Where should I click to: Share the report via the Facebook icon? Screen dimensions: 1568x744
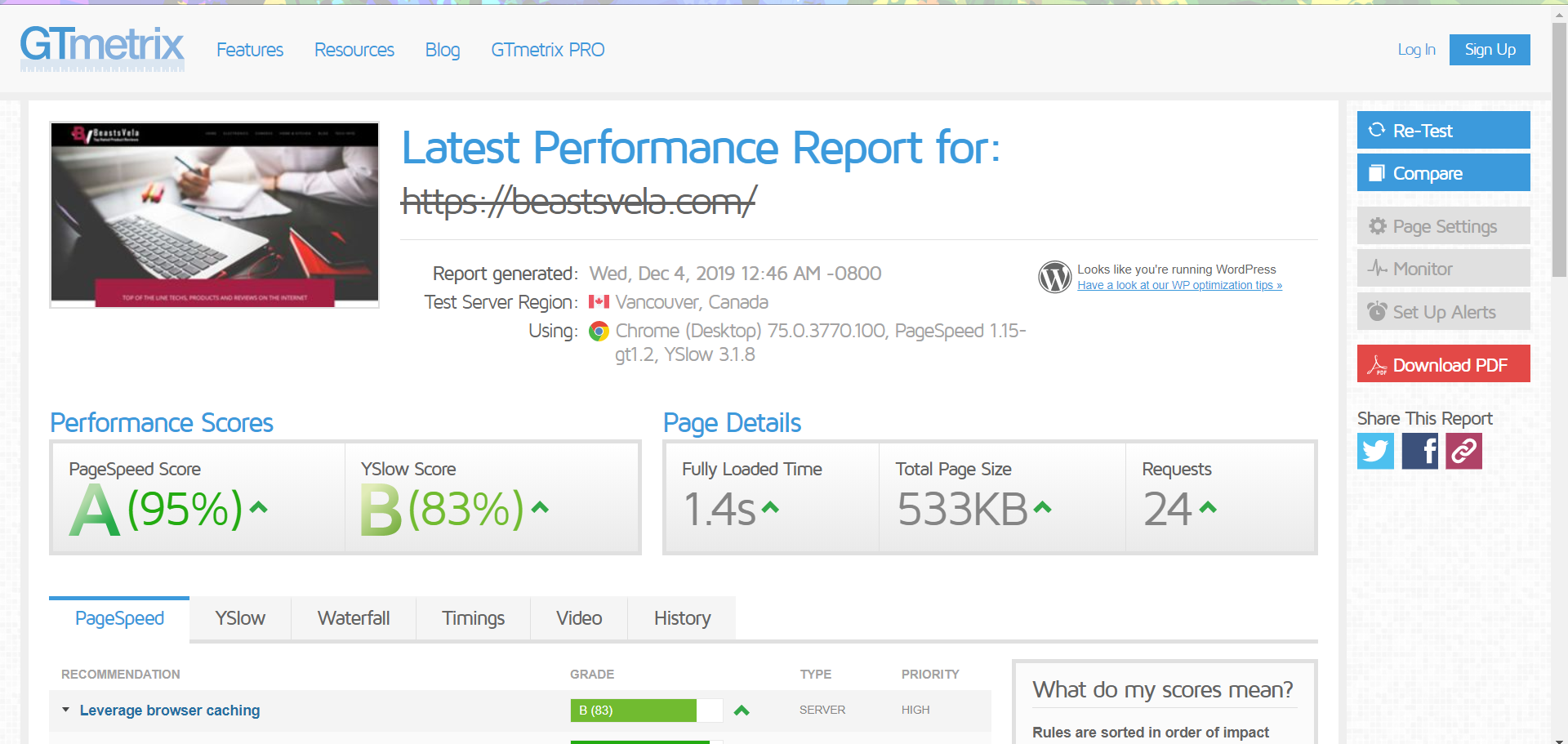click(x=1419, y=451)
